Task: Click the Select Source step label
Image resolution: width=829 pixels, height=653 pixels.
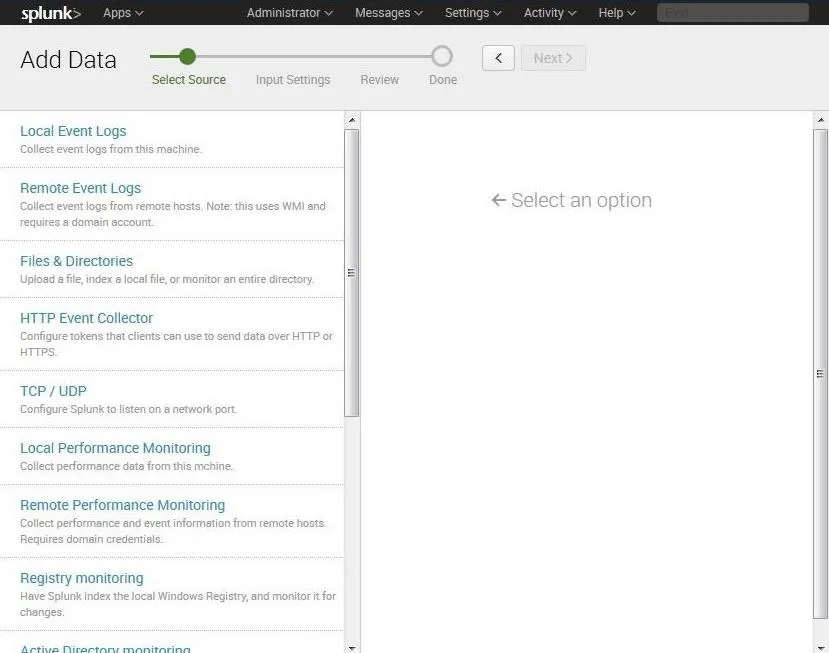Action: (x=189, y=80)
